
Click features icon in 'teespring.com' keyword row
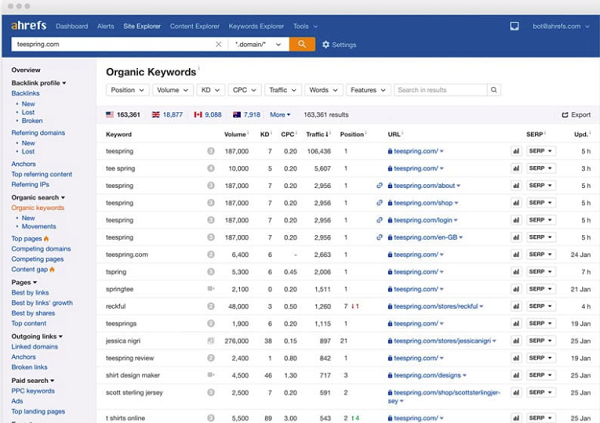pos(211,255)
